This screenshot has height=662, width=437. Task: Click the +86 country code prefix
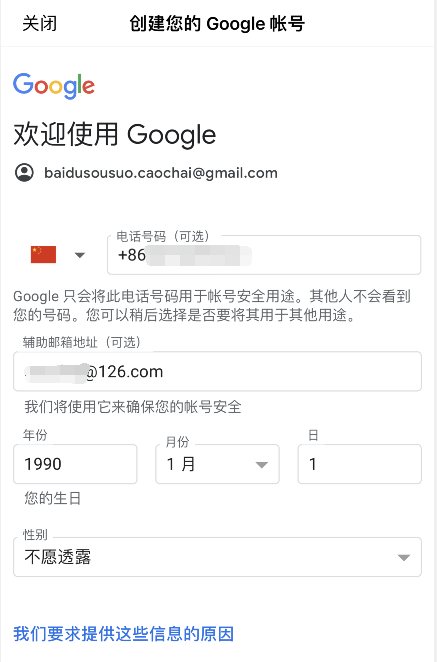[132, 255]
